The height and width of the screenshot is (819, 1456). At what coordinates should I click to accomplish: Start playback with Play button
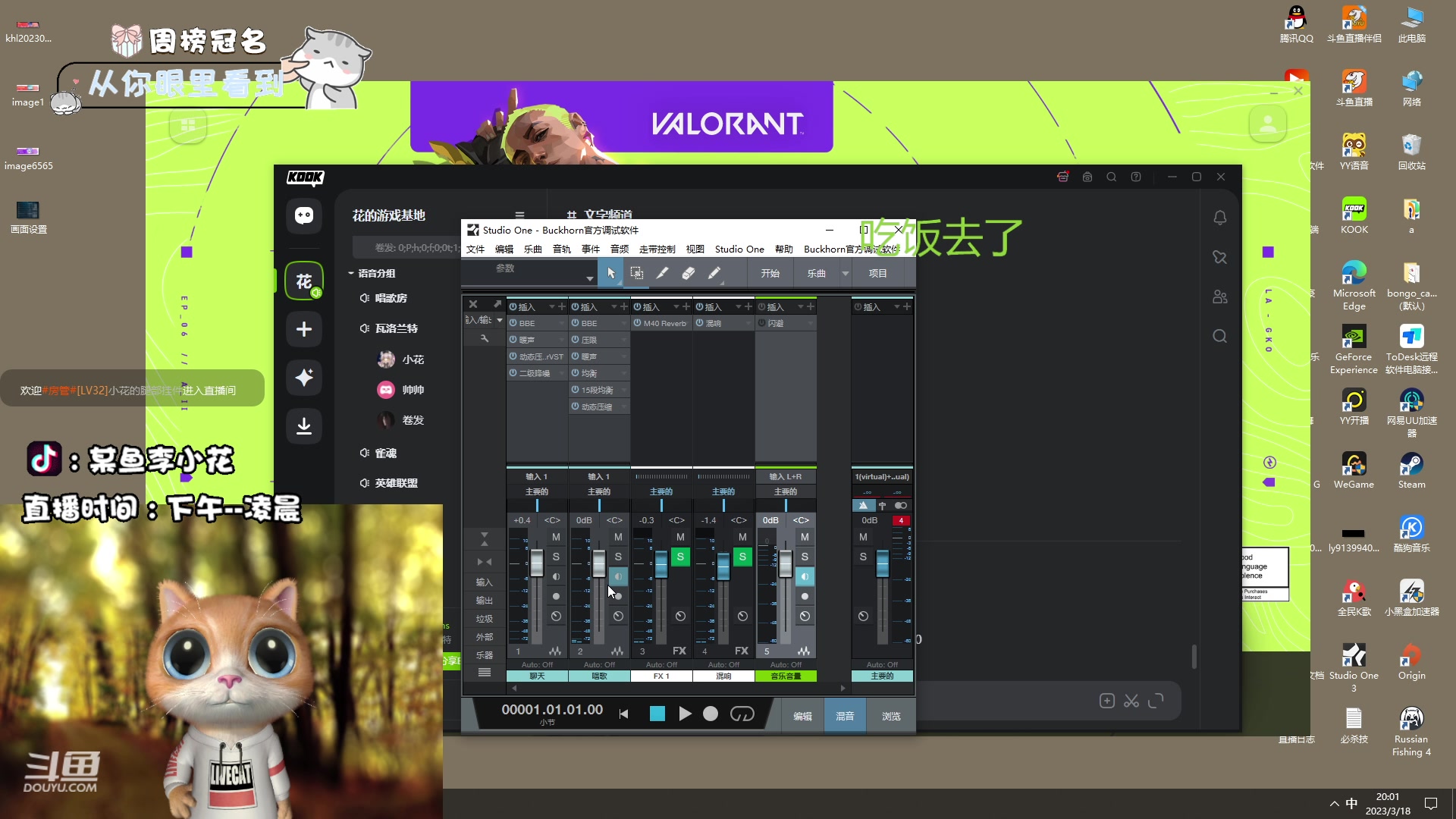[685, 714]
